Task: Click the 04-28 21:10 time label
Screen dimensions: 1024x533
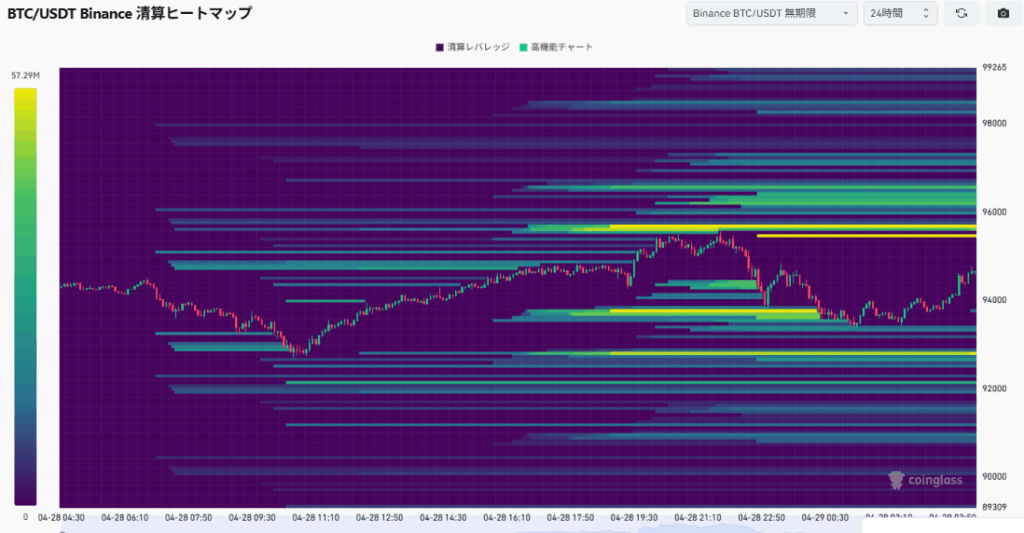Action: [x=697, y=517]
